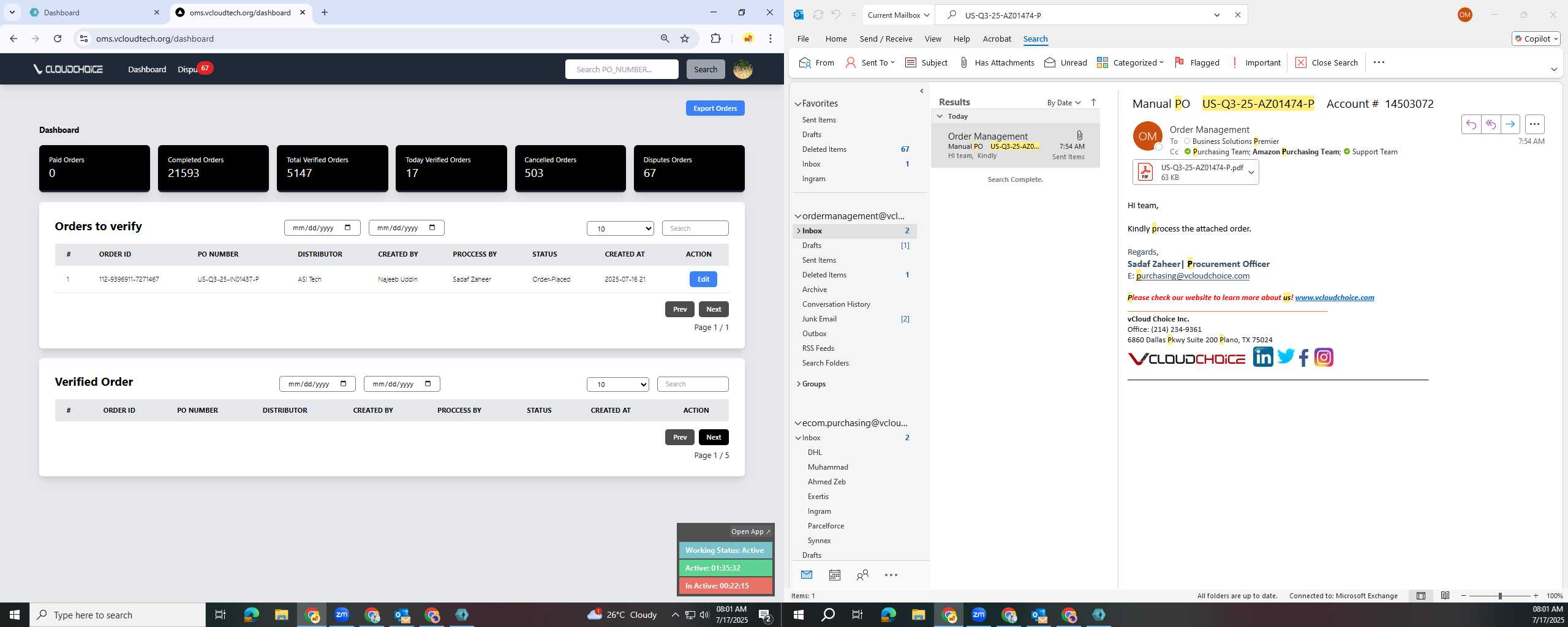Filter search by Has Attachments
Screen dimensions: 1568x627
[x=997, y=62]
